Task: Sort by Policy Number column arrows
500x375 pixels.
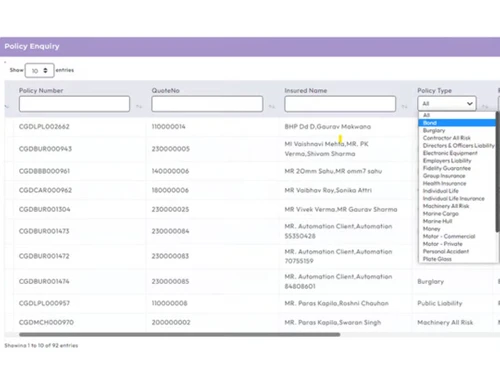Action: [x=139, y=107]
